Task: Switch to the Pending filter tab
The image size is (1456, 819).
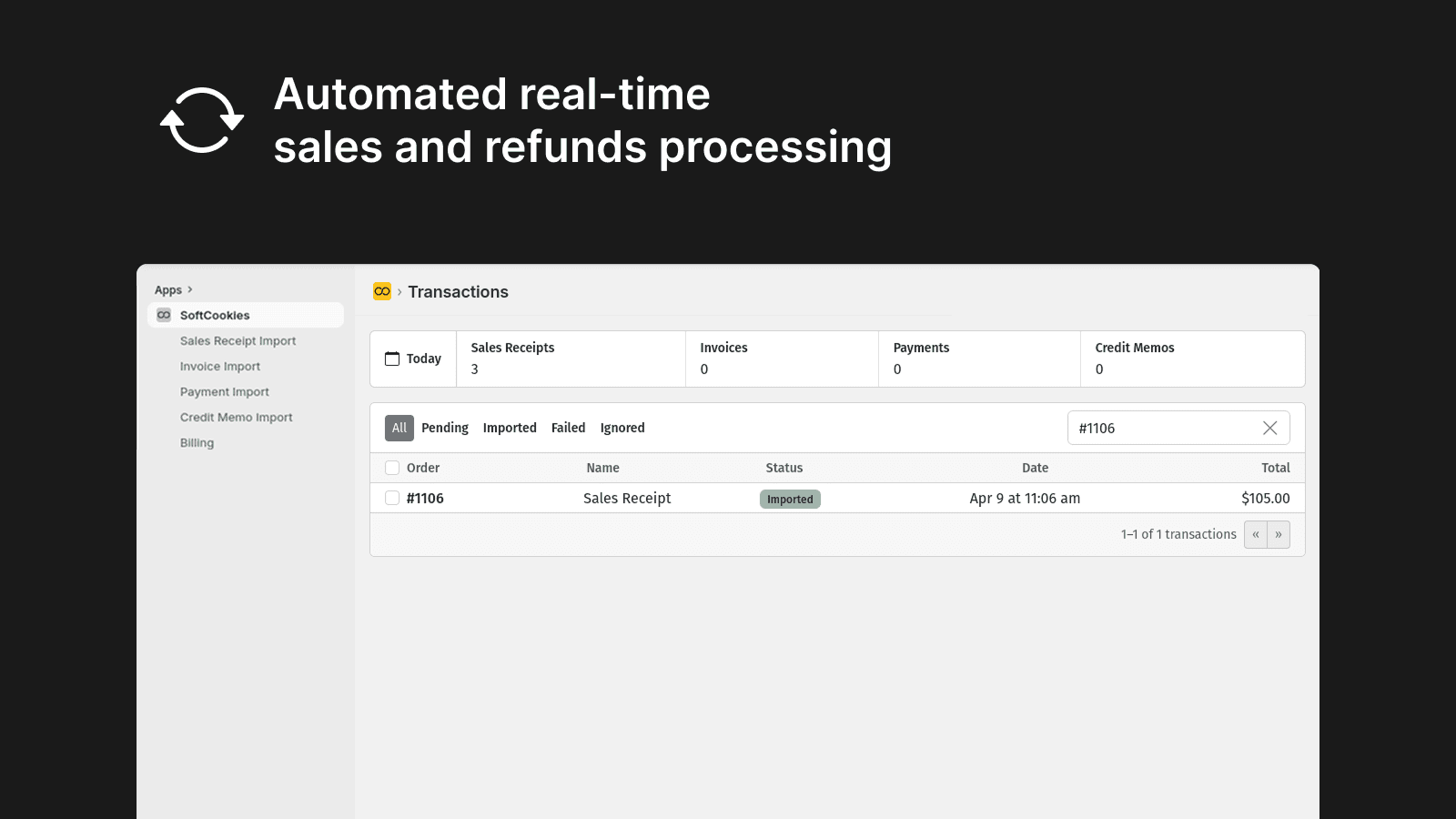Action: 445,428
